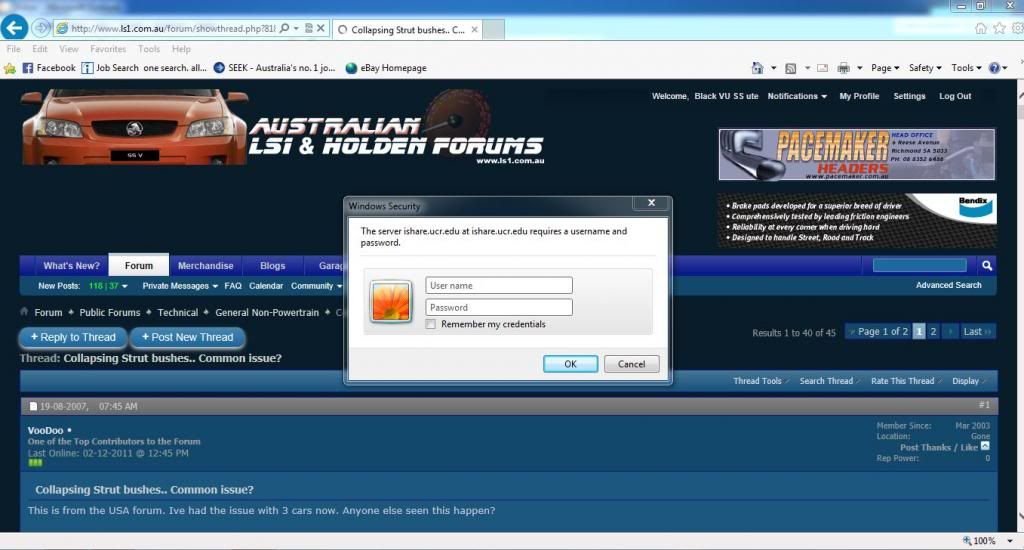1024x550 pixels.
Task: Open the Zoom 100% dropdown arrow
Action: (1010, 541)
